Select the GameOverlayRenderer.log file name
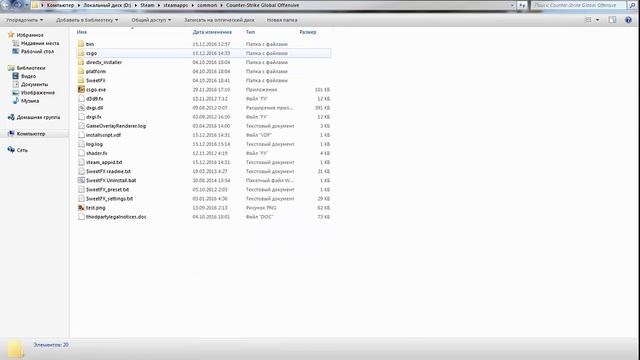 click(116, 126)
